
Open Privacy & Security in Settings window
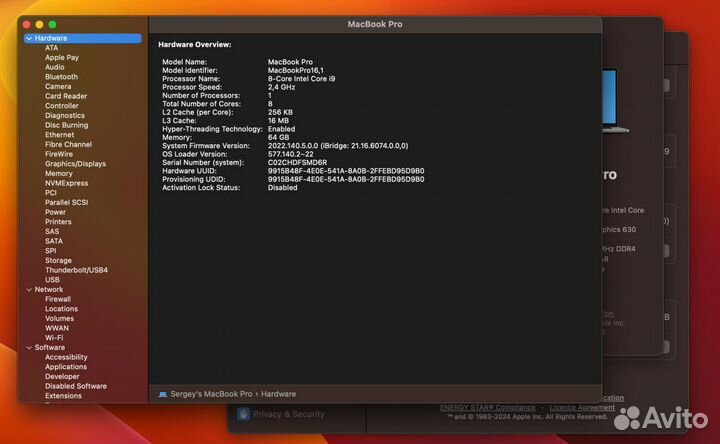(x=288, y=414)
